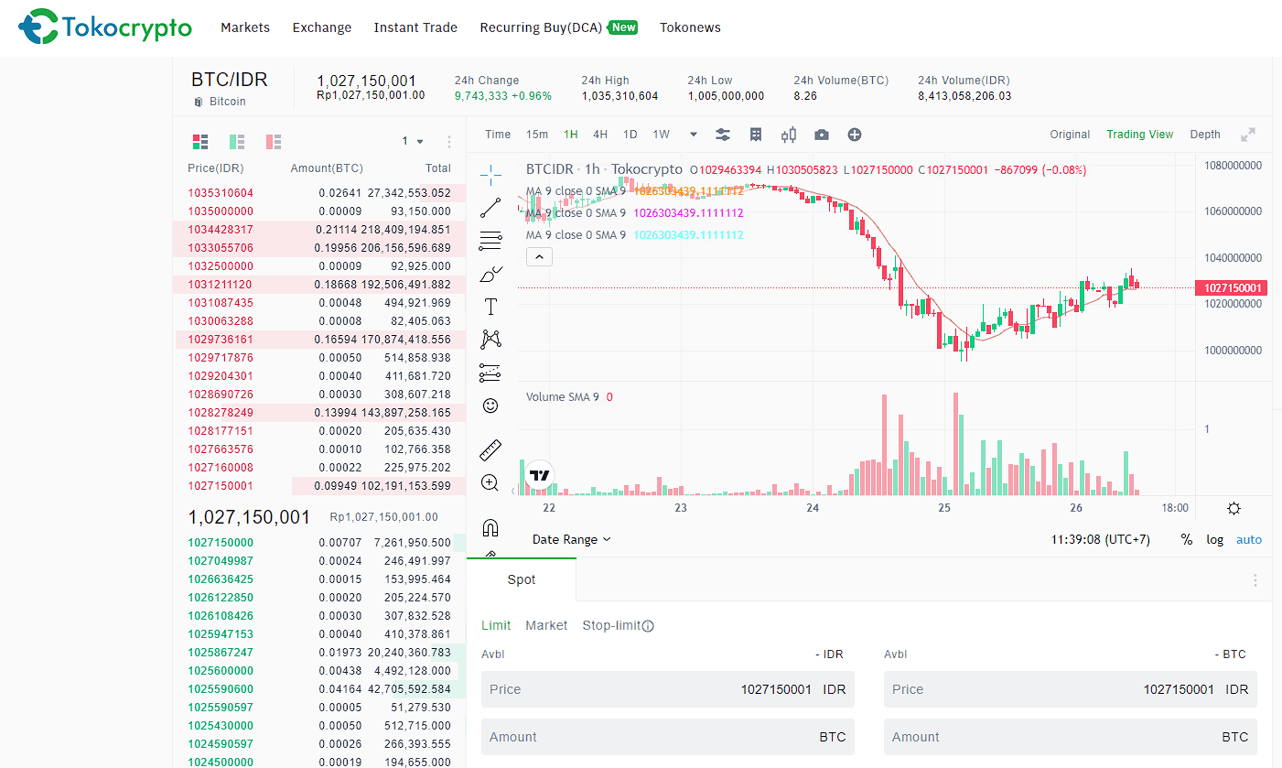Set chart interval to 1H
Viewport: 1282px width, 768px height.
tap(570, 134)
